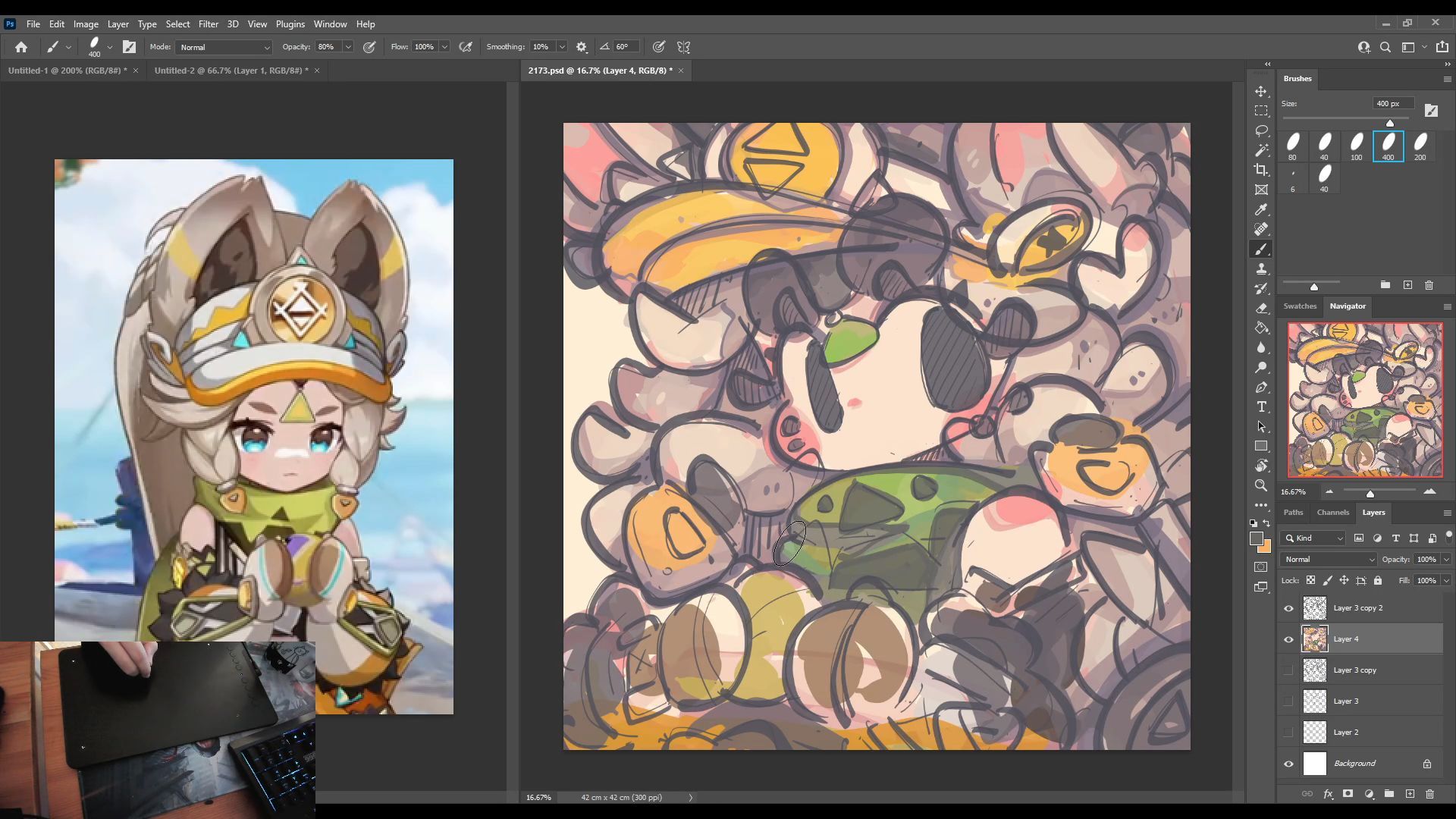
Task: Hide Layer 3 copy 2 visibility
Action: [1288, 608]
